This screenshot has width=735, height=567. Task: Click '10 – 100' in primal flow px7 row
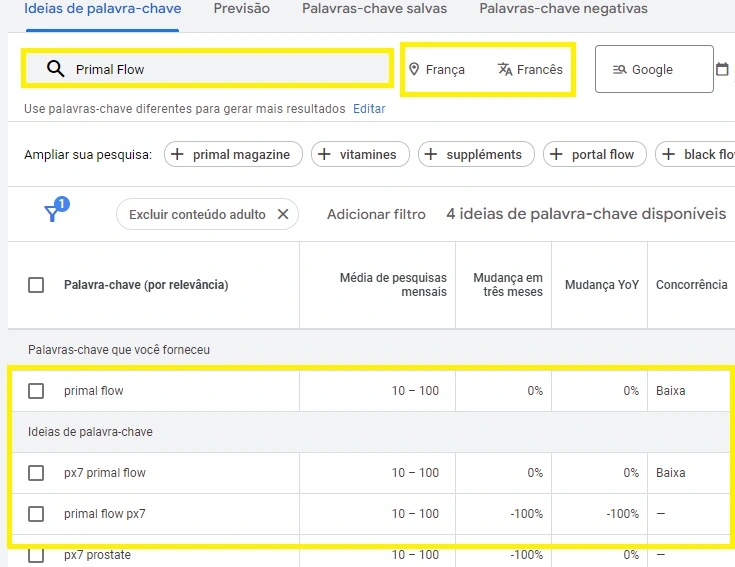415,514
